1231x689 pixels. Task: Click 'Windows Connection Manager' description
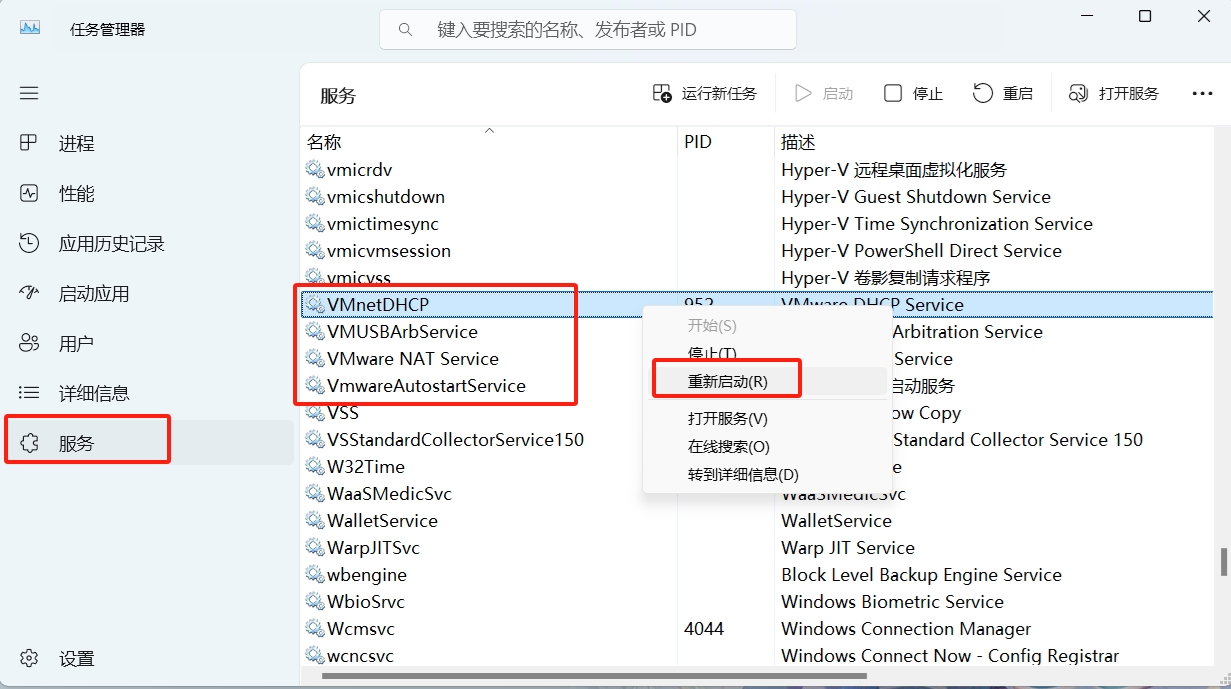(x=906, y=629)
